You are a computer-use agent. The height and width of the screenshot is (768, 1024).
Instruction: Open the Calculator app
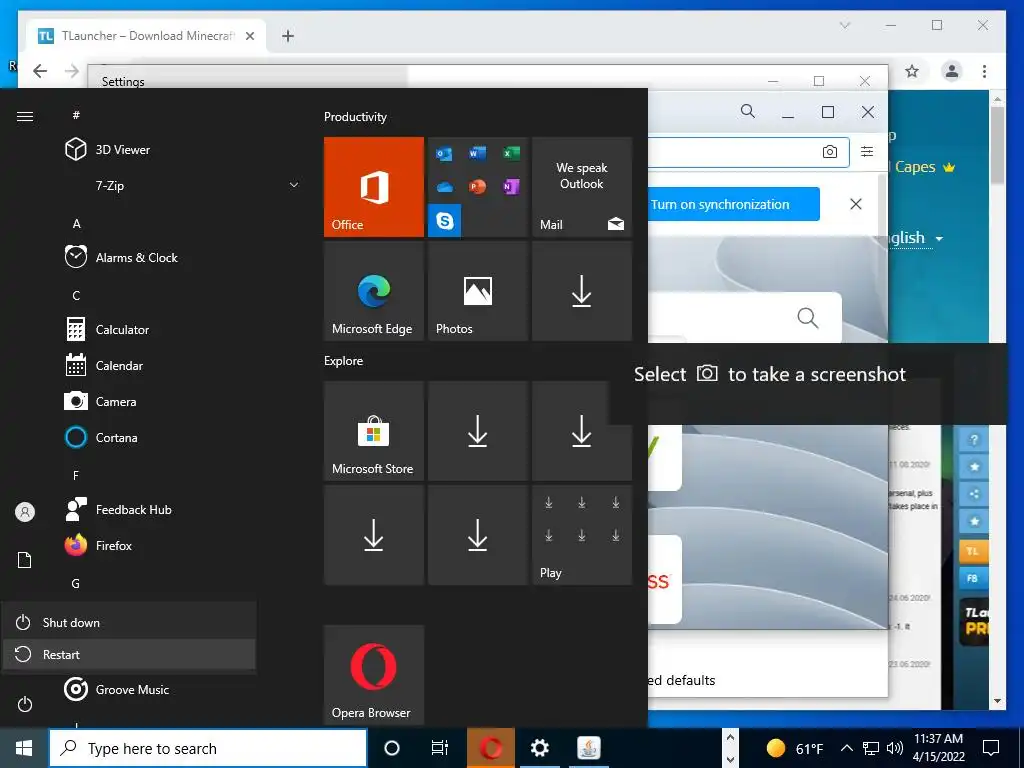point(108,329)
